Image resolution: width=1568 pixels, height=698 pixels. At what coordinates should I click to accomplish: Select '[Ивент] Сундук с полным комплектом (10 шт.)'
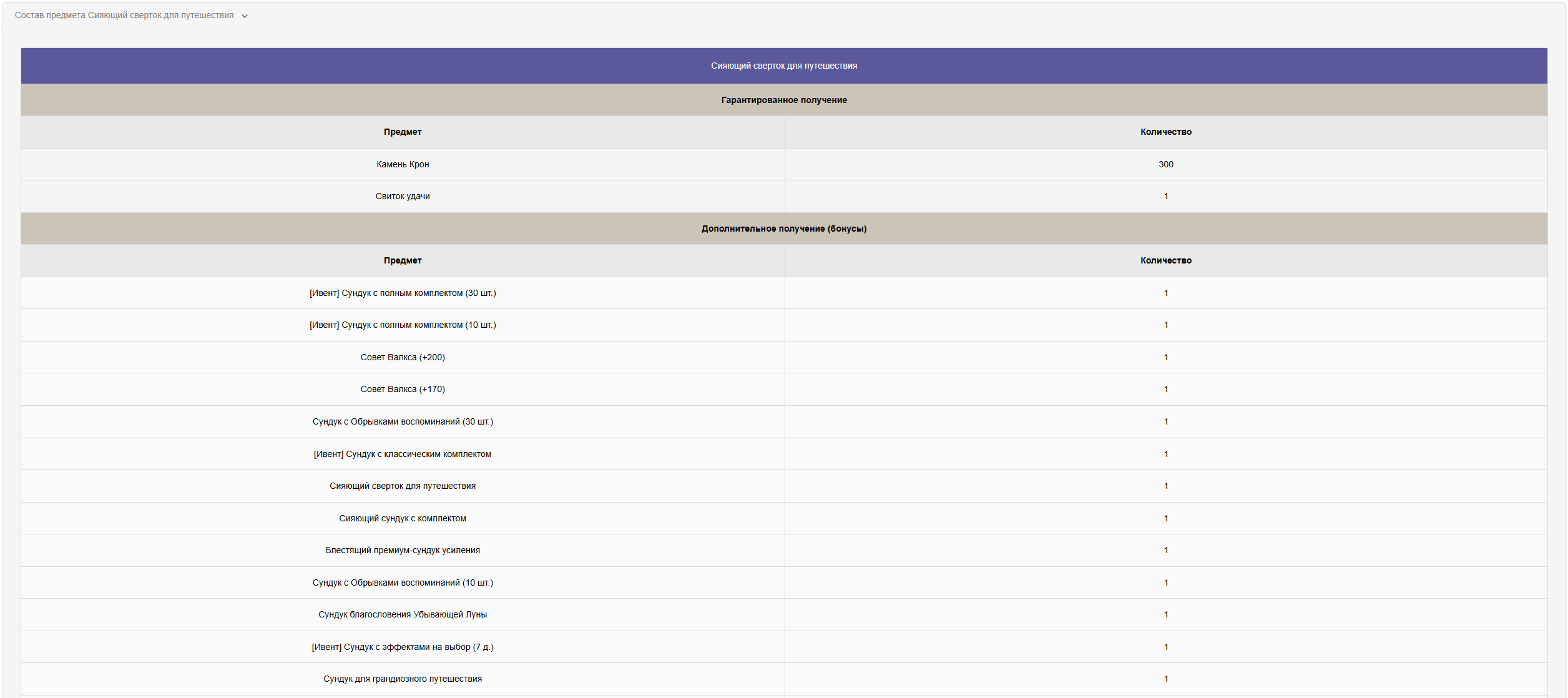click(403, 325)
